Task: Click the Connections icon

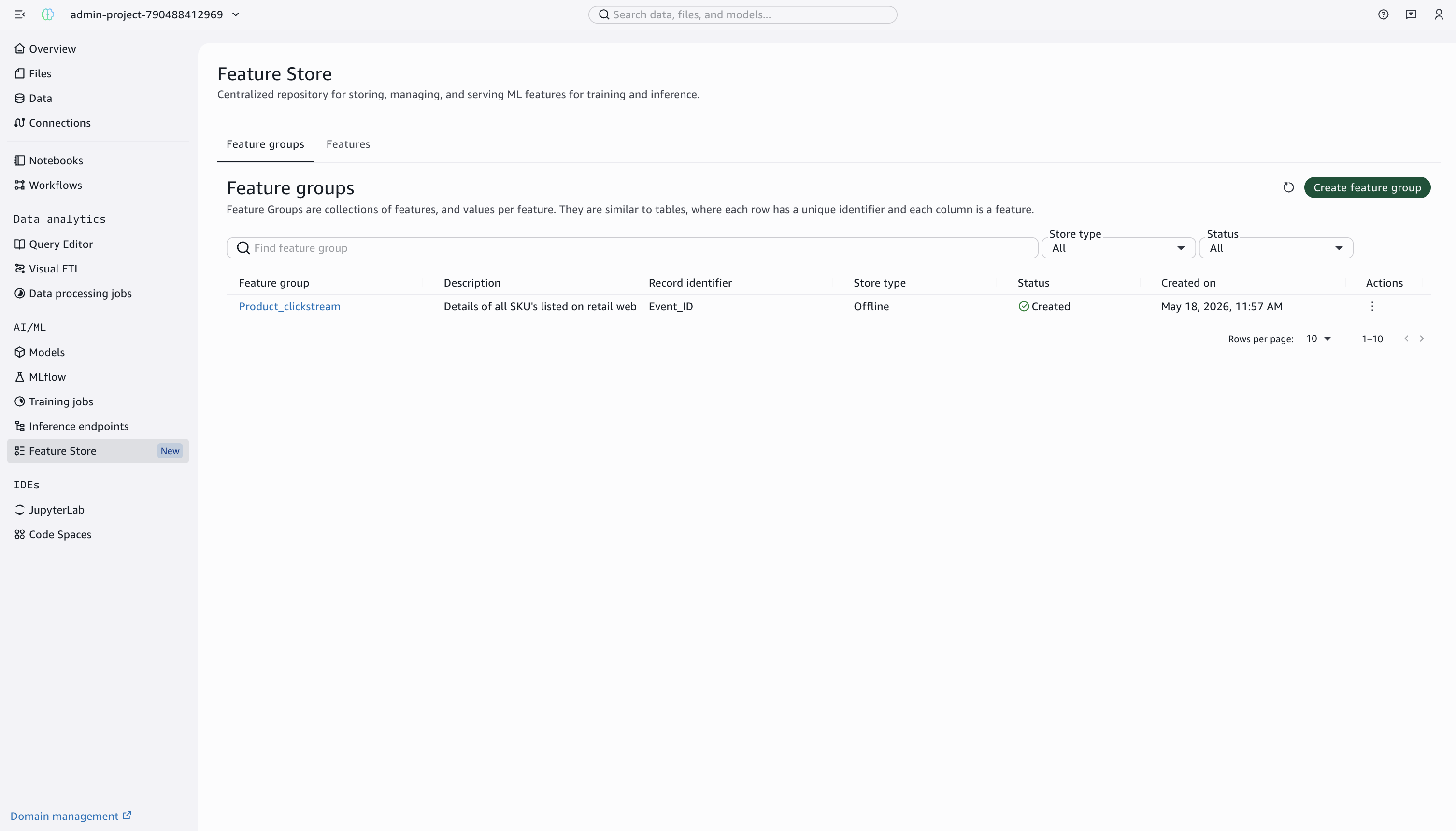Action: (x=20, y=123)
